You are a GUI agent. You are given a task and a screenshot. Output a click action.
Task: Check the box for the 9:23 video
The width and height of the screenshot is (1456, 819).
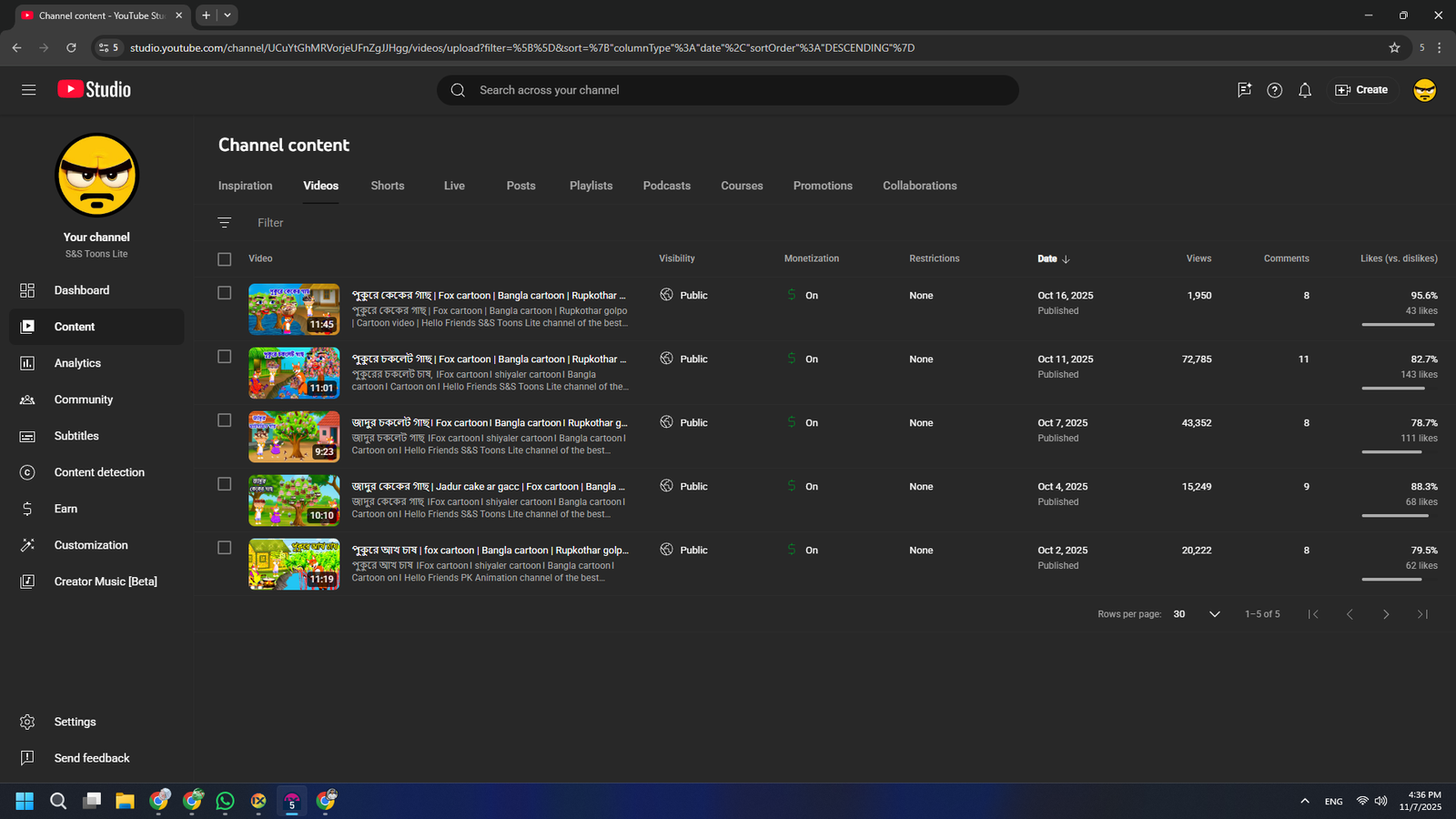click(225, 420)
